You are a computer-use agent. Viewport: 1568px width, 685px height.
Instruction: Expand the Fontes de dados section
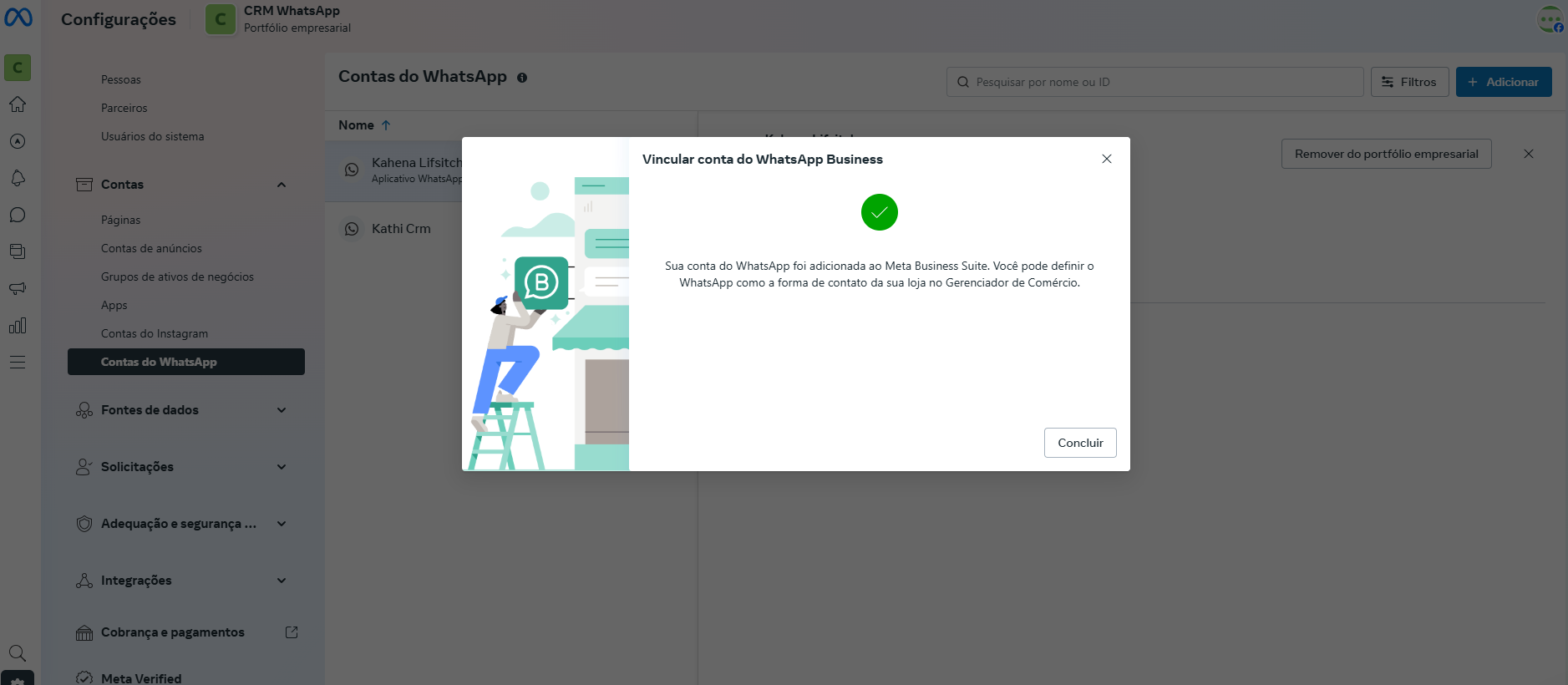pos(282,410)
